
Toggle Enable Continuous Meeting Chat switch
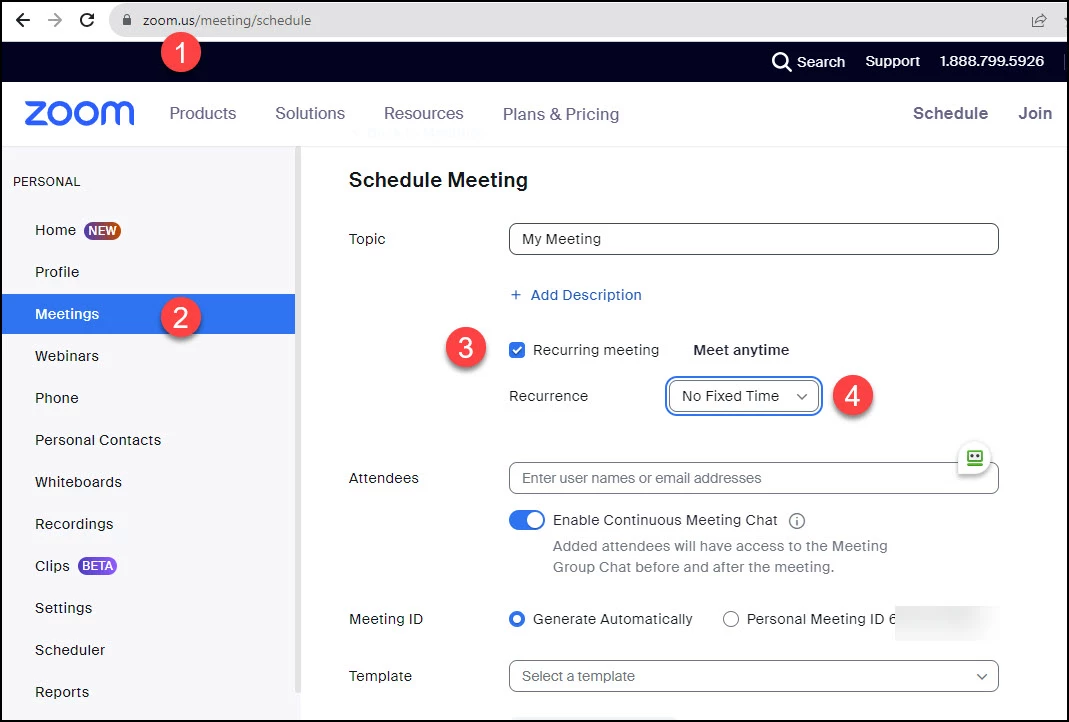coord(527,520)
